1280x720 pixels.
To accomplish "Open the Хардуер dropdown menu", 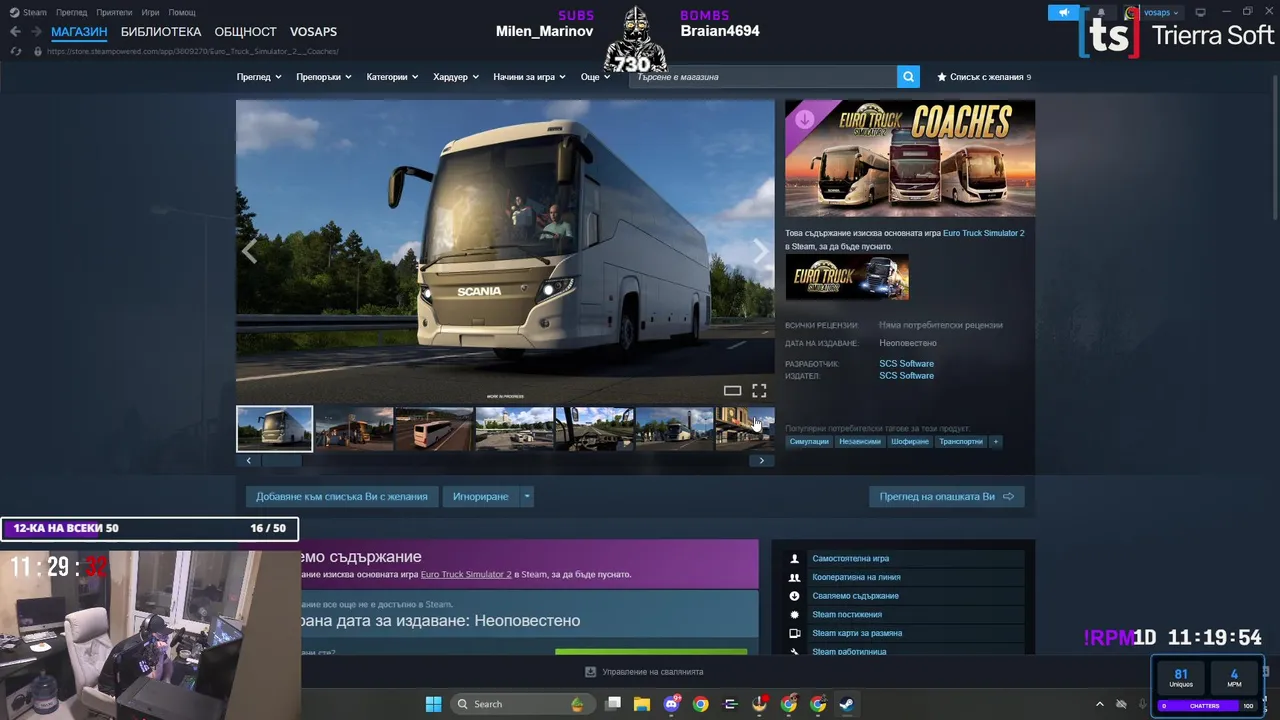I will 456,77.
